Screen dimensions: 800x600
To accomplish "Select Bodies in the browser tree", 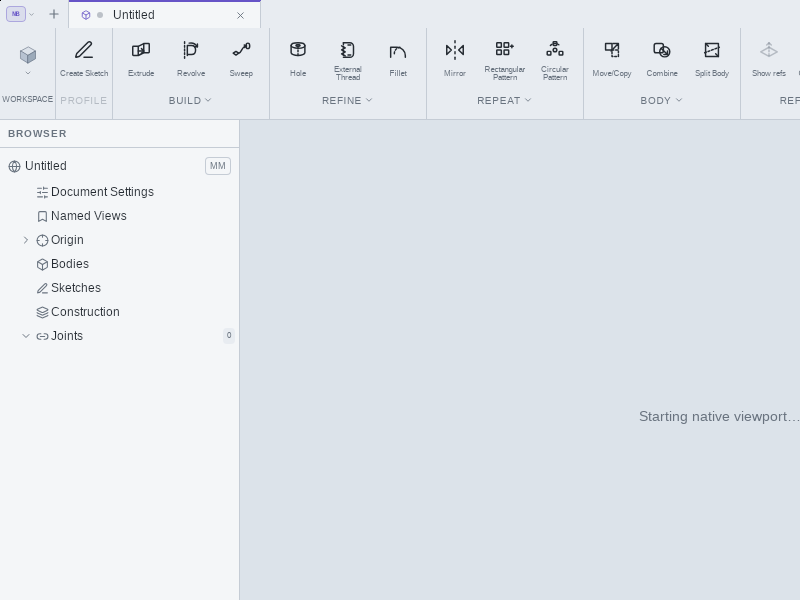I will coord(119,264).
